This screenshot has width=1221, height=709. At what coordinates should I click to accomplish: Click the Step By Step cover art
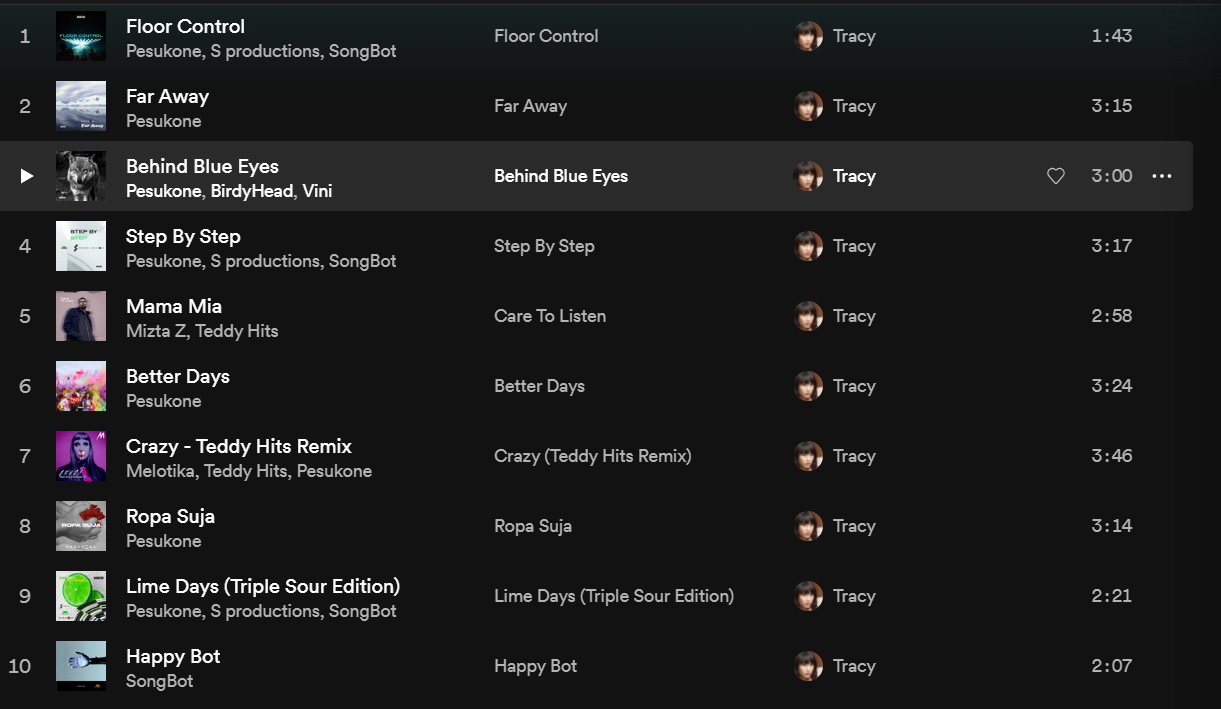[x=81, y=246]
